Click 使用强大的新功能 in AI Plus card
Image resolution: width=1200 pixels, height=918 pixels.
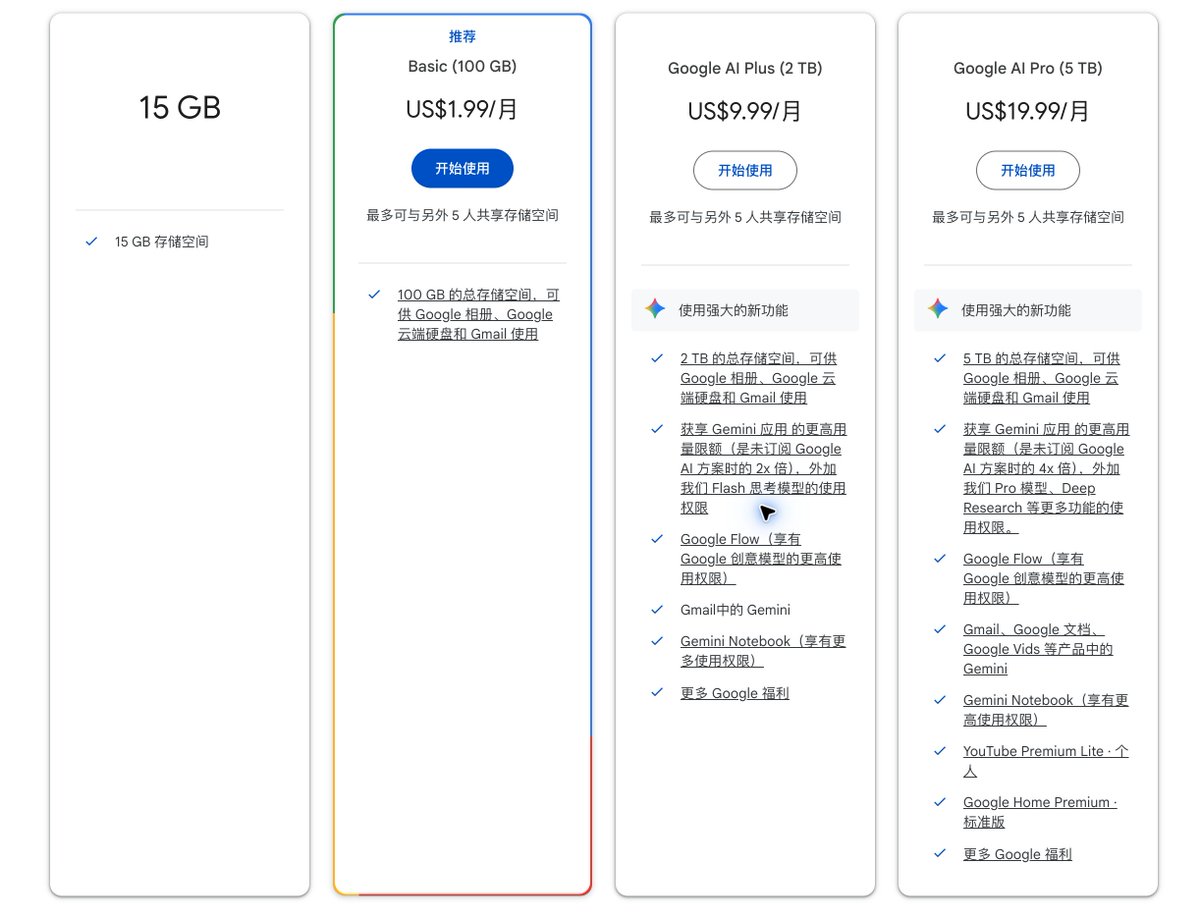point(733,310)
